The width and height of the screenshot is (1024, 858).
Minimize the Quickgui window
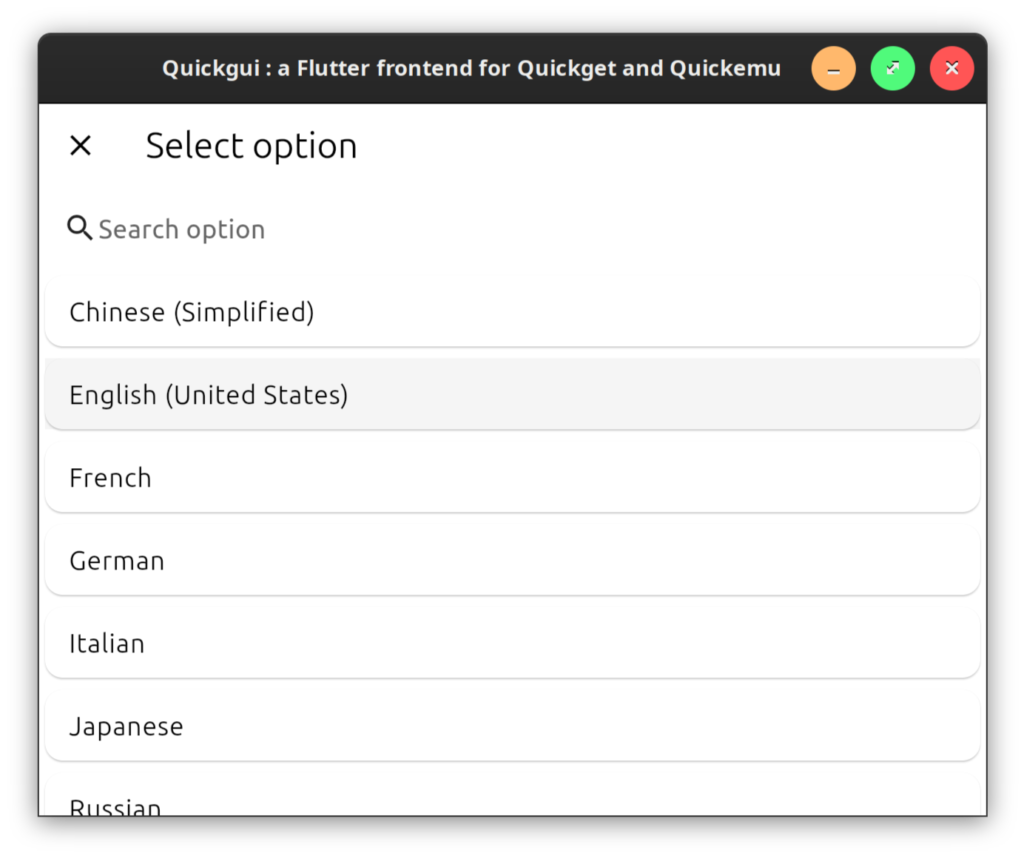click(x=833, y=69)
